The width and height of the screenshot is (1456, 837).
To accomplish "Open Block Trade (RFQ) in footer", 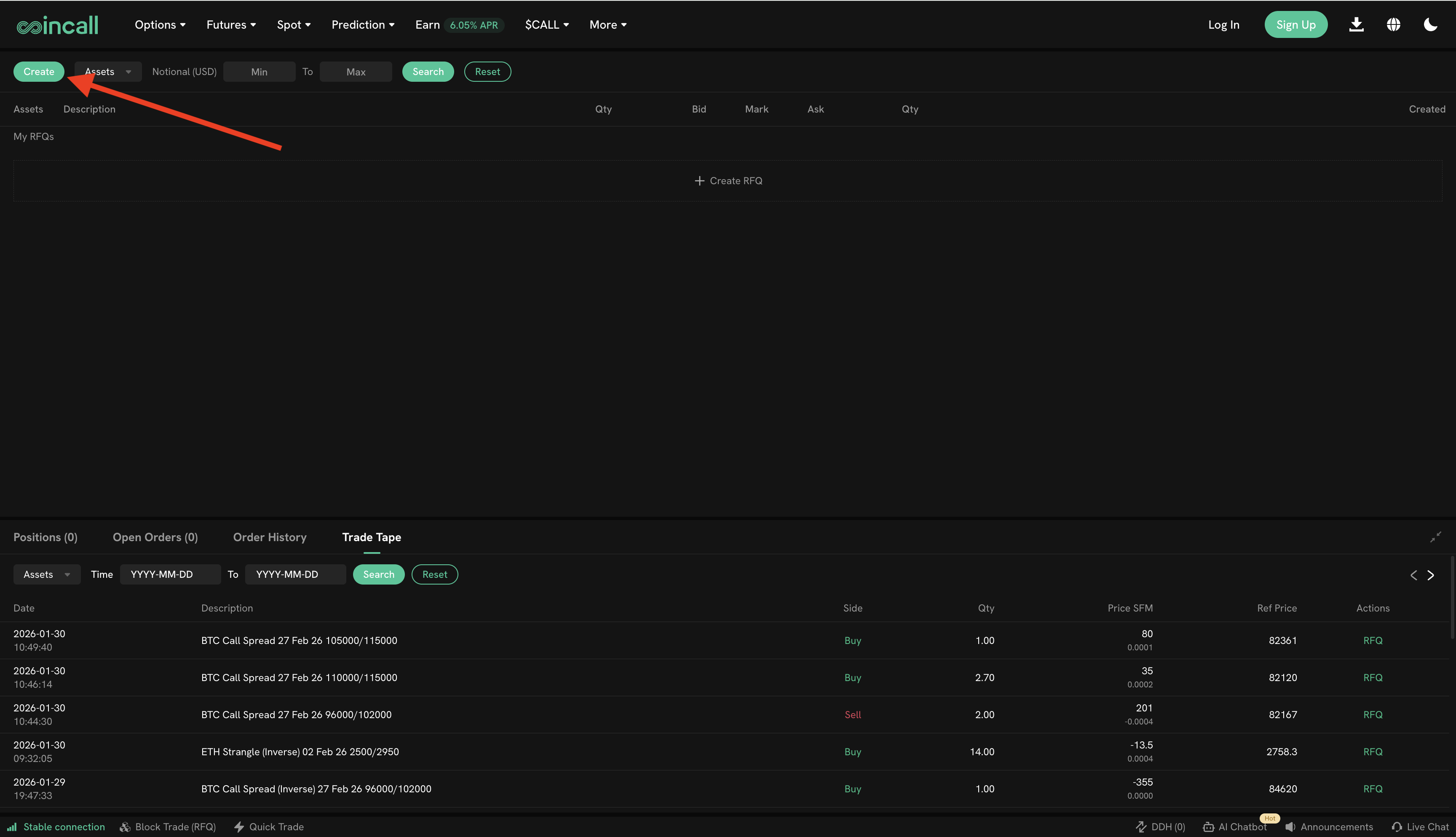I will point(168,826).
